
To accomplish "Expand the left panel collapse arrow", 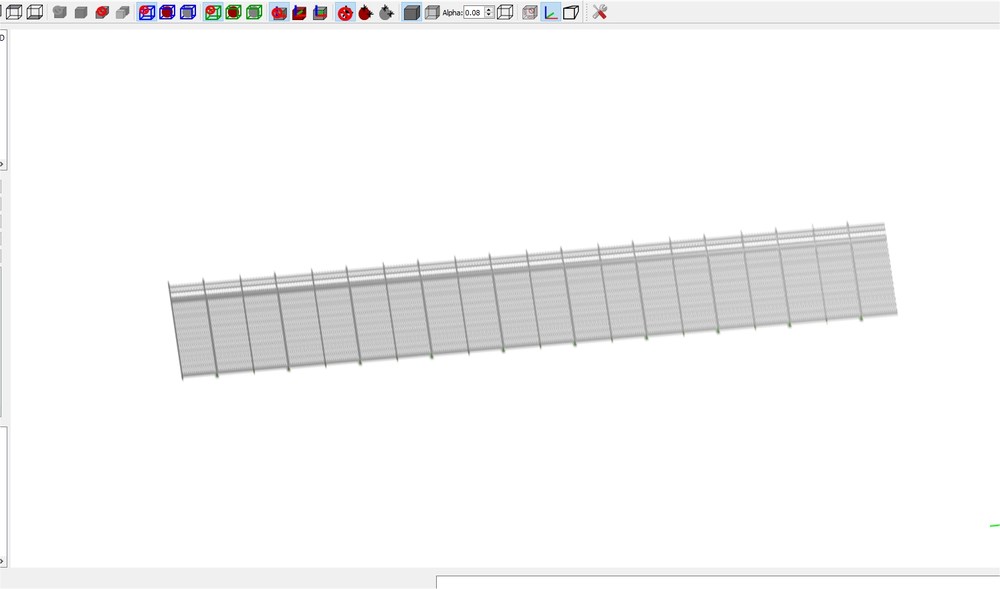I will click(2, 164).
